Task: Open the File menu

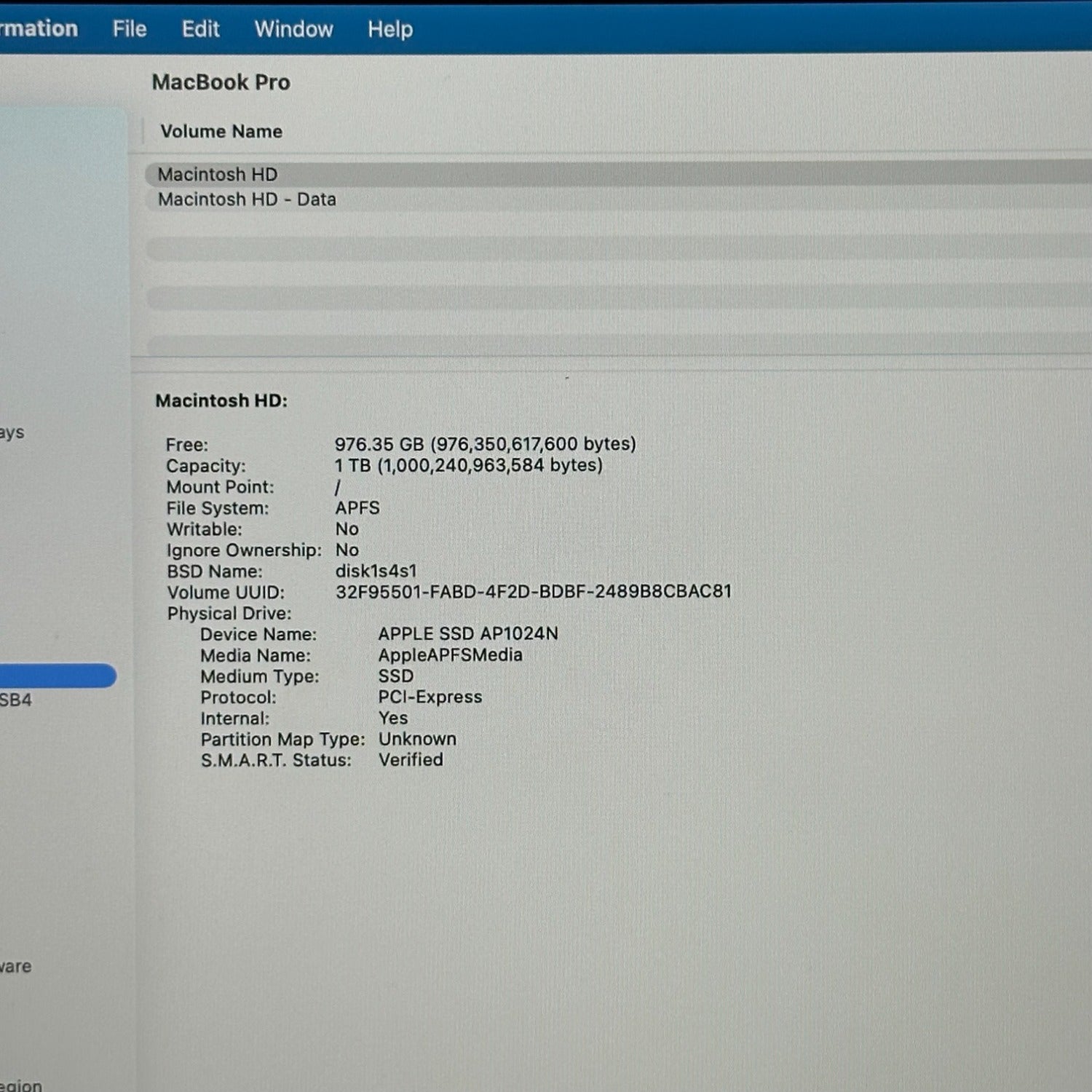Action: (x=130, y=29)
